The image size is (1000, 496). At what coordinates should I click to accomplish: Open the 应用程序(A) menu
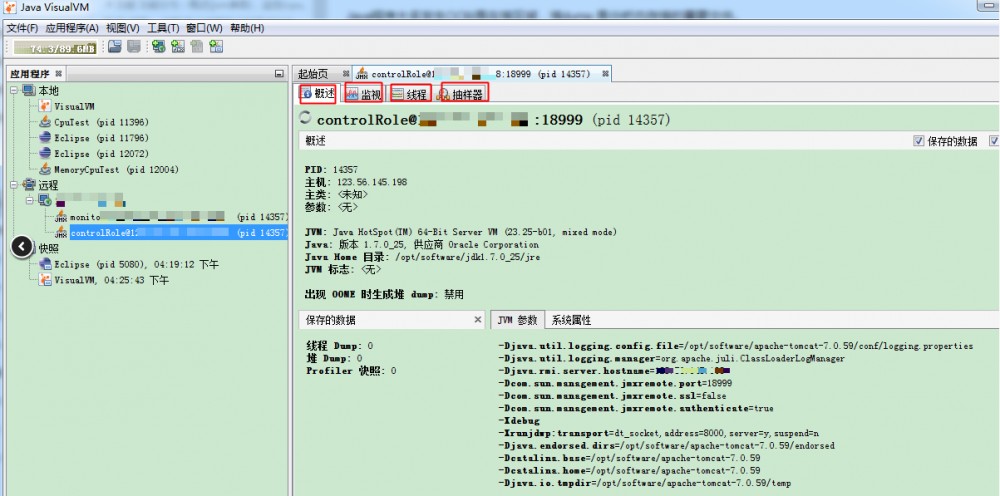click(71, 28)
